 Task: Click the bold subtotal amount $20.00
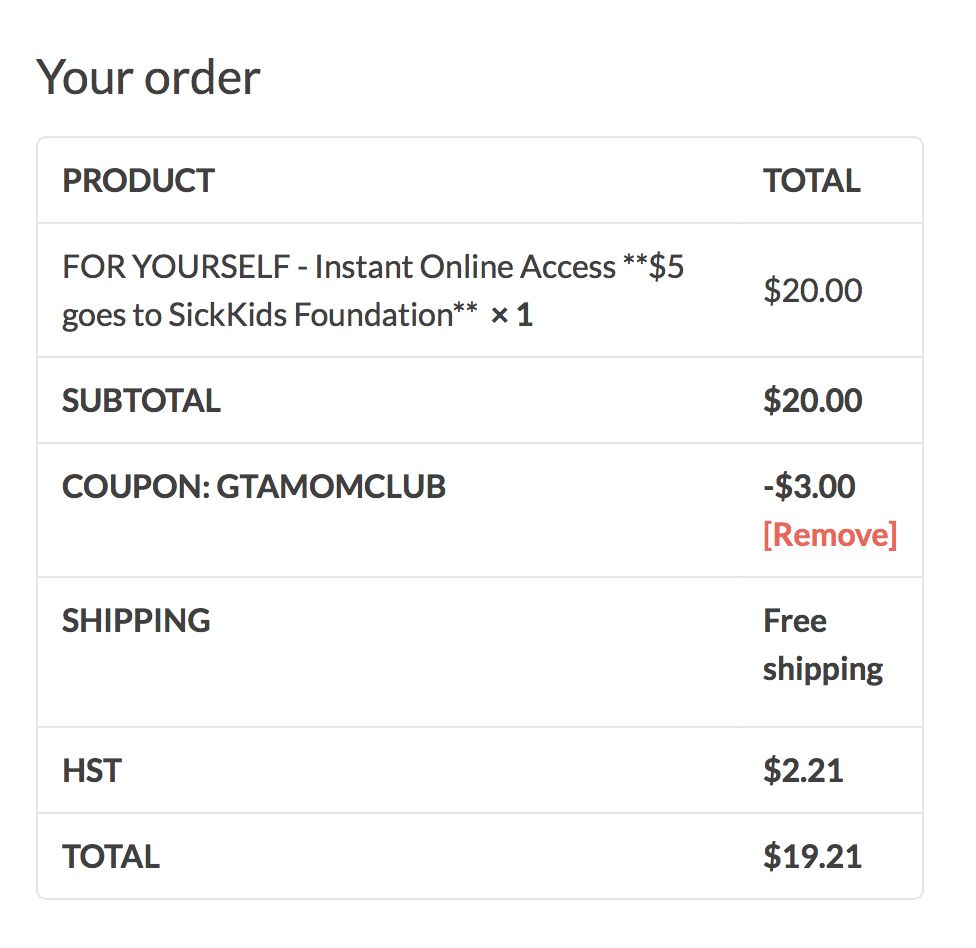pos(813,400)
